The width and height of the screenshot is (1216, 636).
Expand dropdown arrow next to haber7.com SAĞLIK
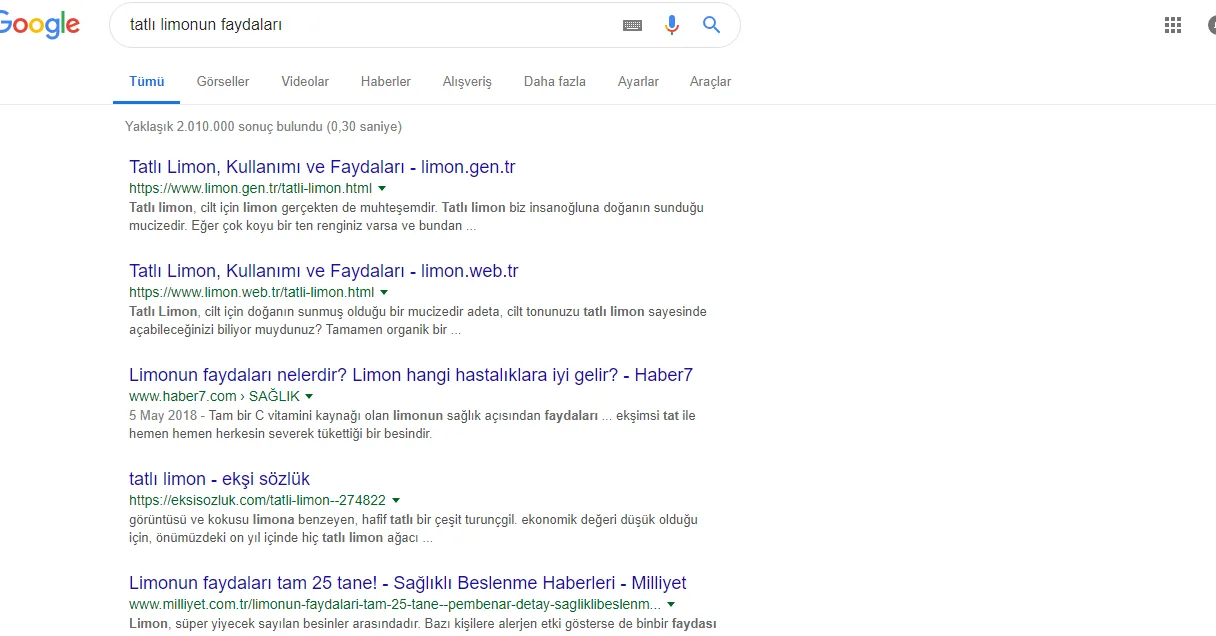(x=309, y=396)
